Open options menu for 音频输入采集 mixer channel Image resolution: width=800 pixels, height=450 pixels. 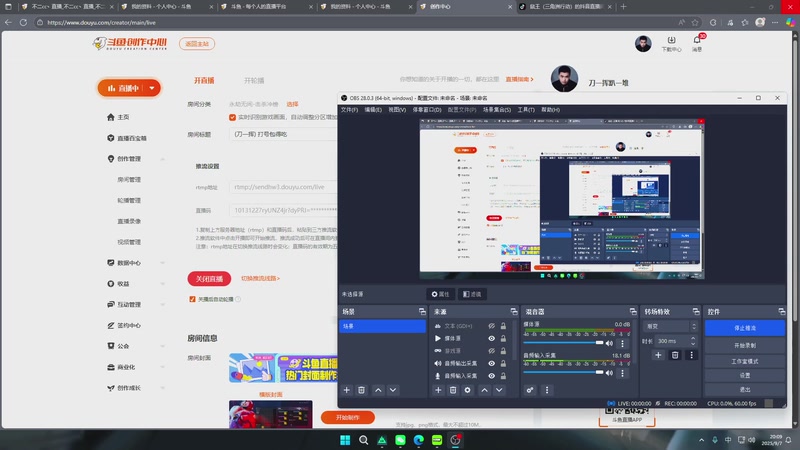[x=622, y=373]
